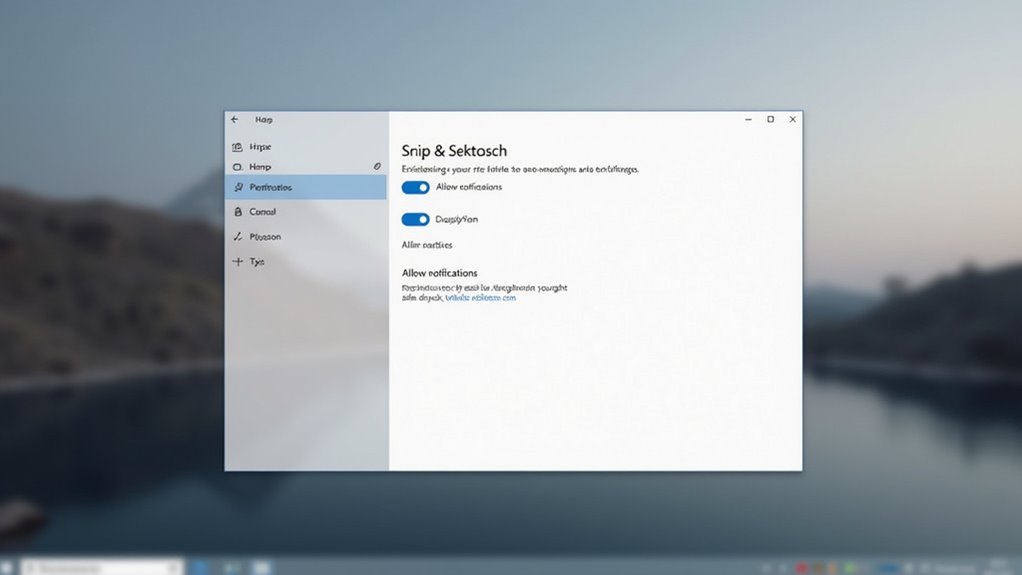1022x575 pixels.
Task: Click the user icon of highlighted sidebar row
Action: (239, 187)
